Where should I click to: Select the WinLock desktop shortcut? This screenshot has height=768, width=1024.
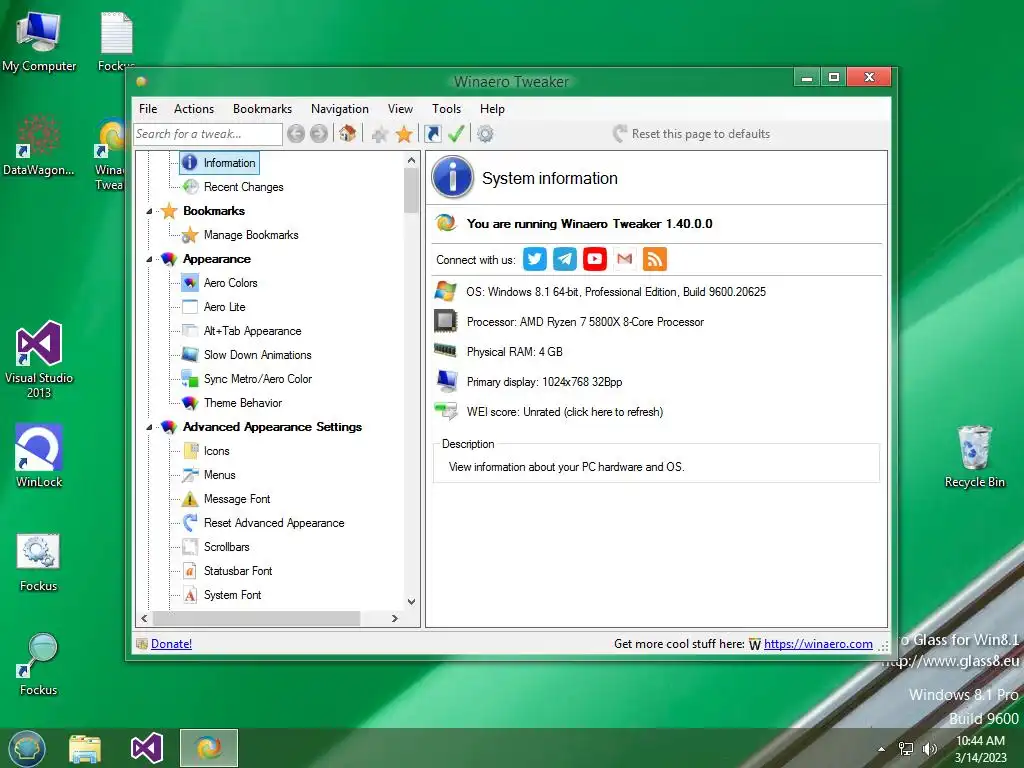(39, 456)
